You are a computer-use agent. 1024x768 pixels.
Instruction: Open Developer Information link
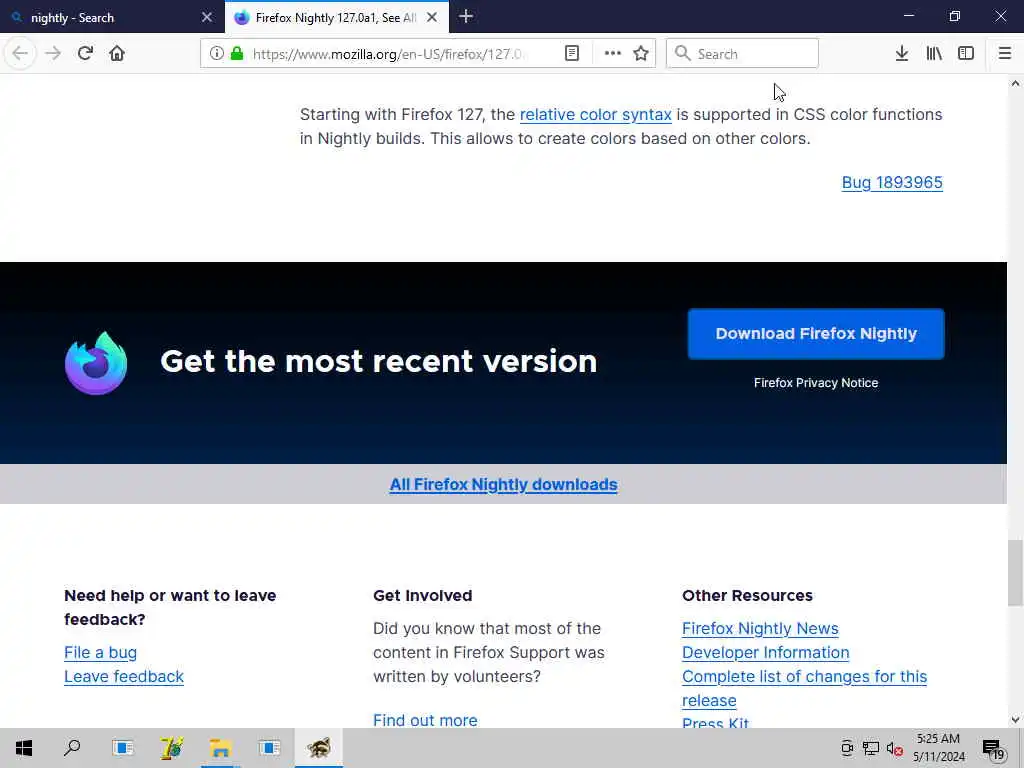(x=765, y=652)
